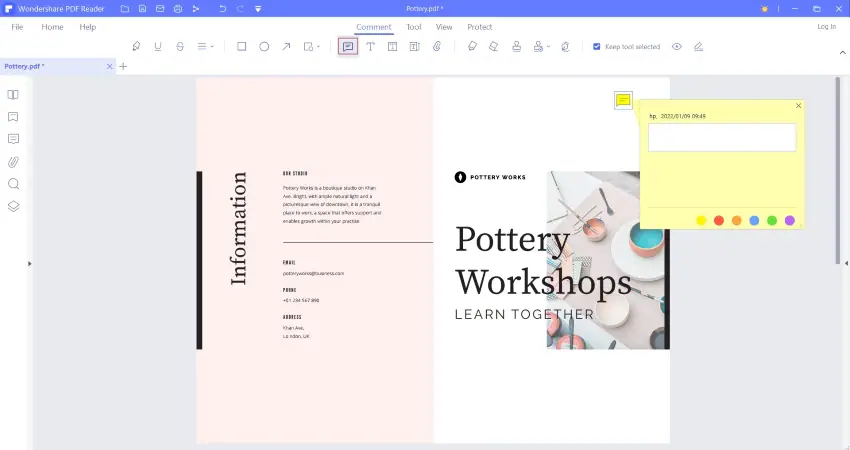Toggle hide comments eye icon

coord(677,47)
